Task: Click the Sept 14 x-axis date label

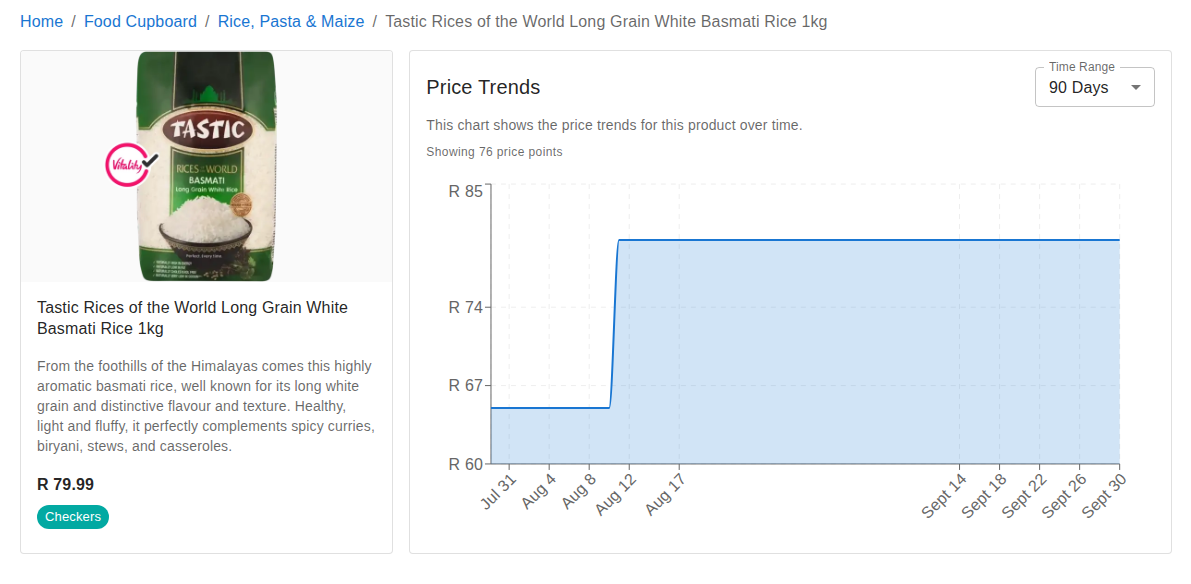Action: point(944,495)
